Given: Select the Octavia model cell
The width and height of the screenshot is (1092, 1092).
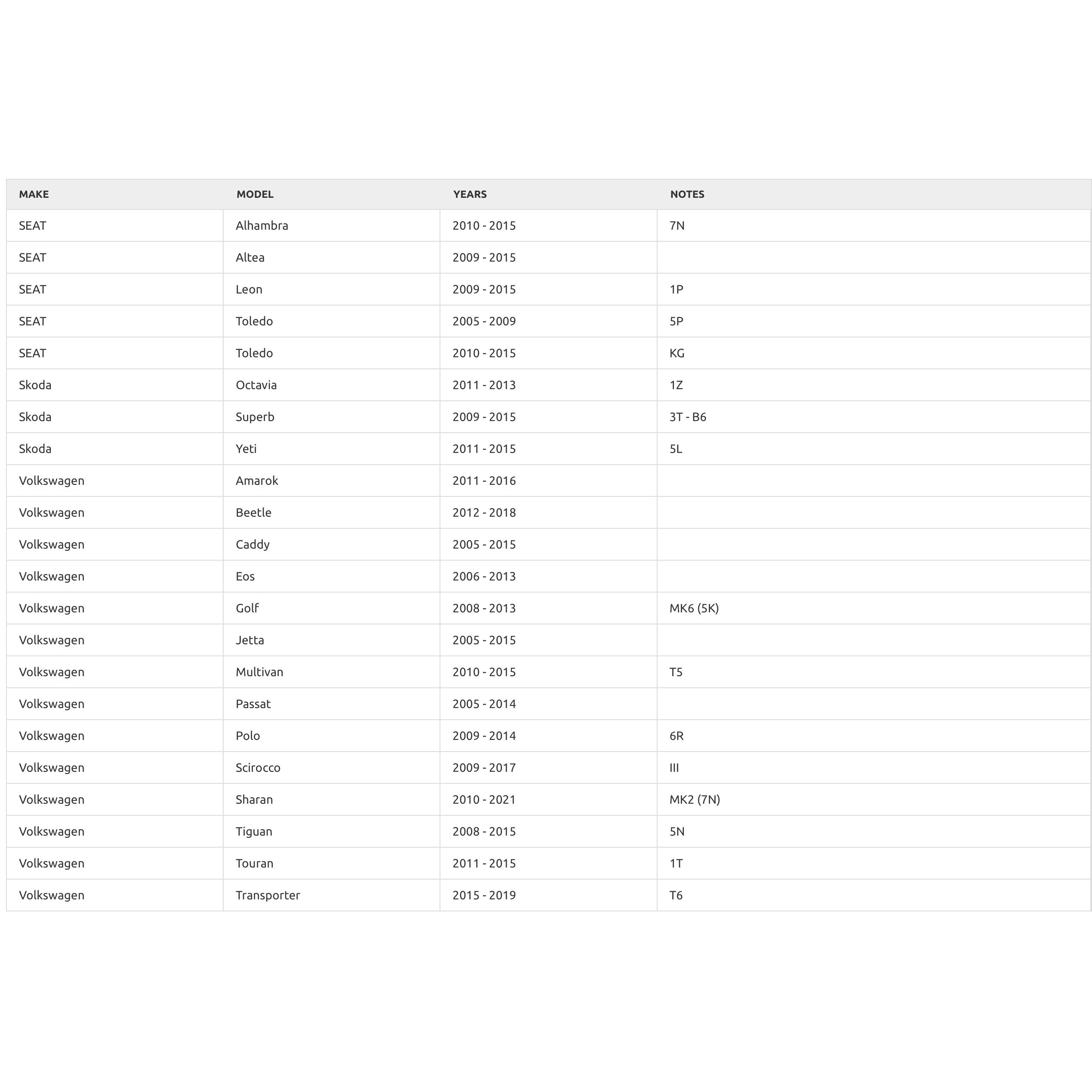Looking at the screenshot, I should tap(256, 386).
